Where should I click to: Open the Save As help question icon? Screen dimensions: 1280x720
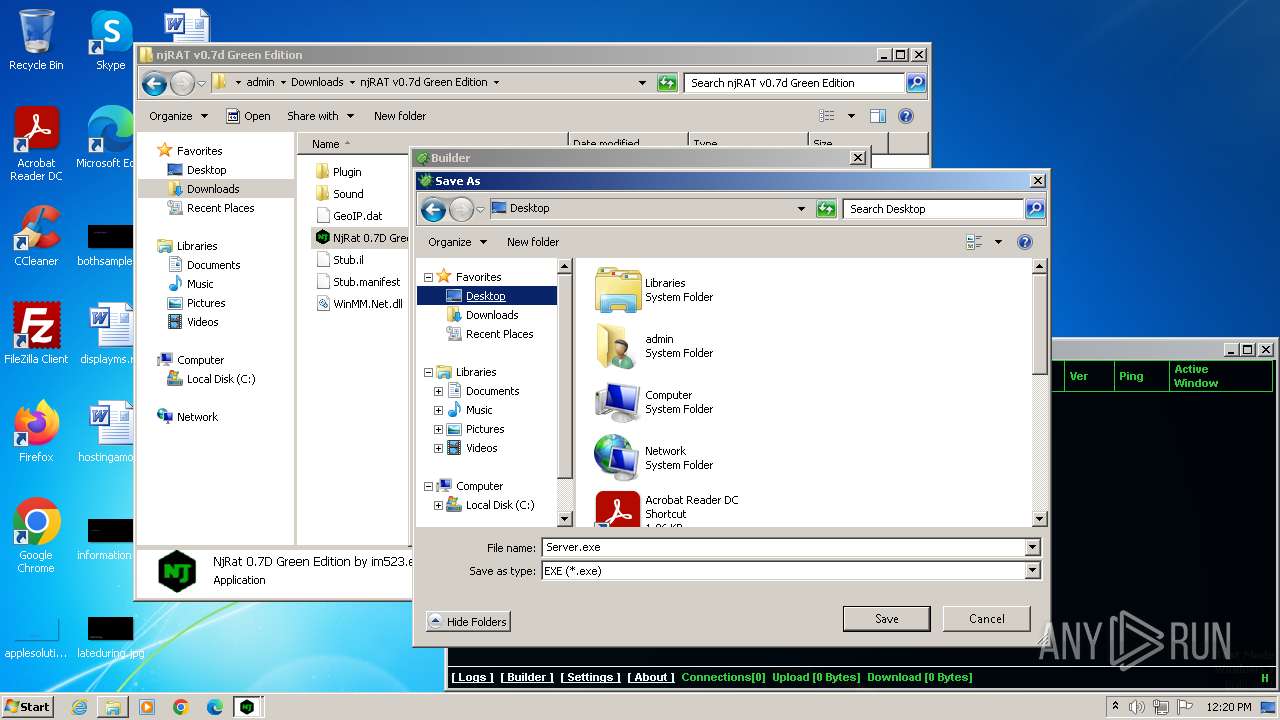1024,242
